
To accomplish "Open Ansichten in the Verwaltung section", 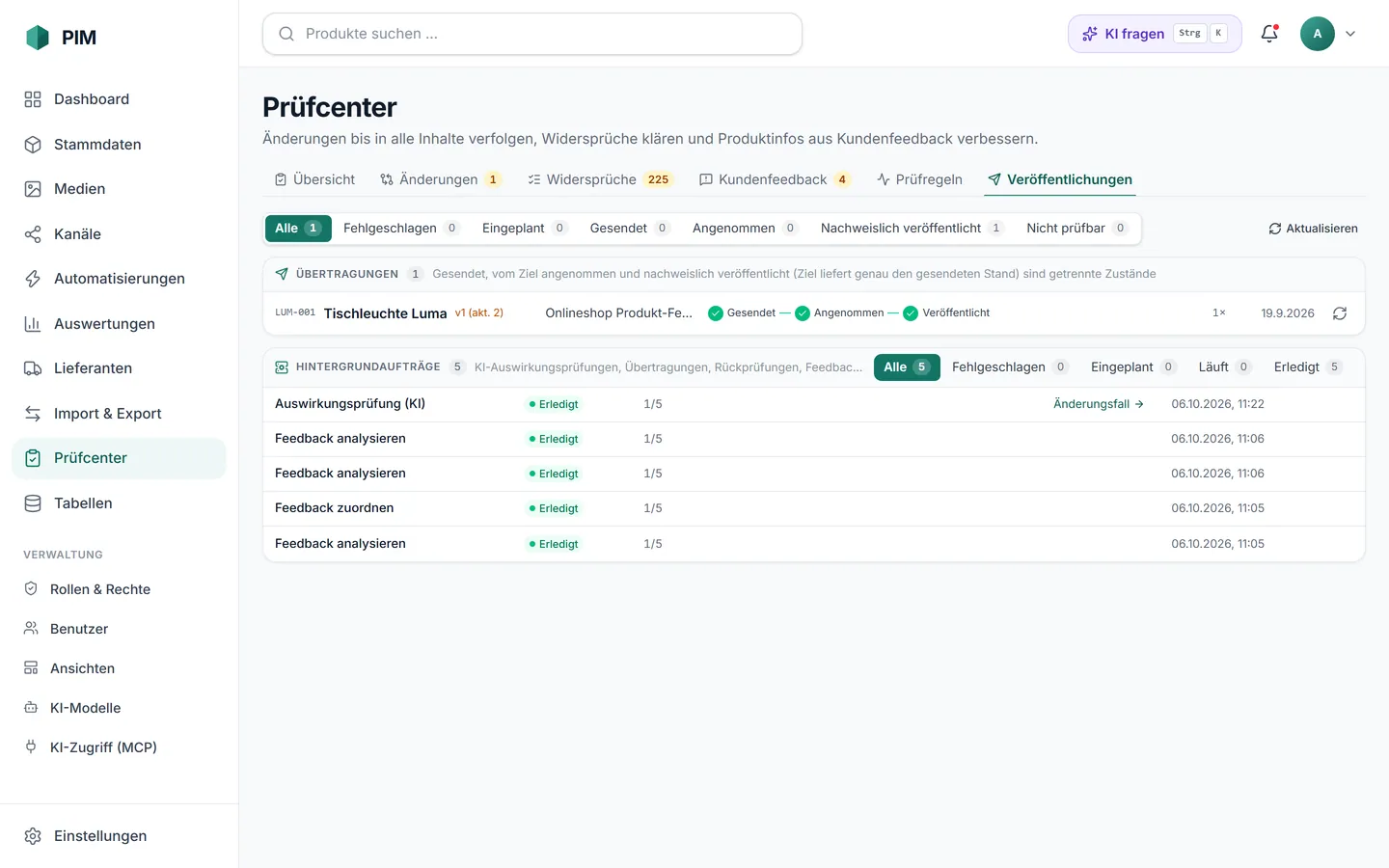I will (119, 668).
